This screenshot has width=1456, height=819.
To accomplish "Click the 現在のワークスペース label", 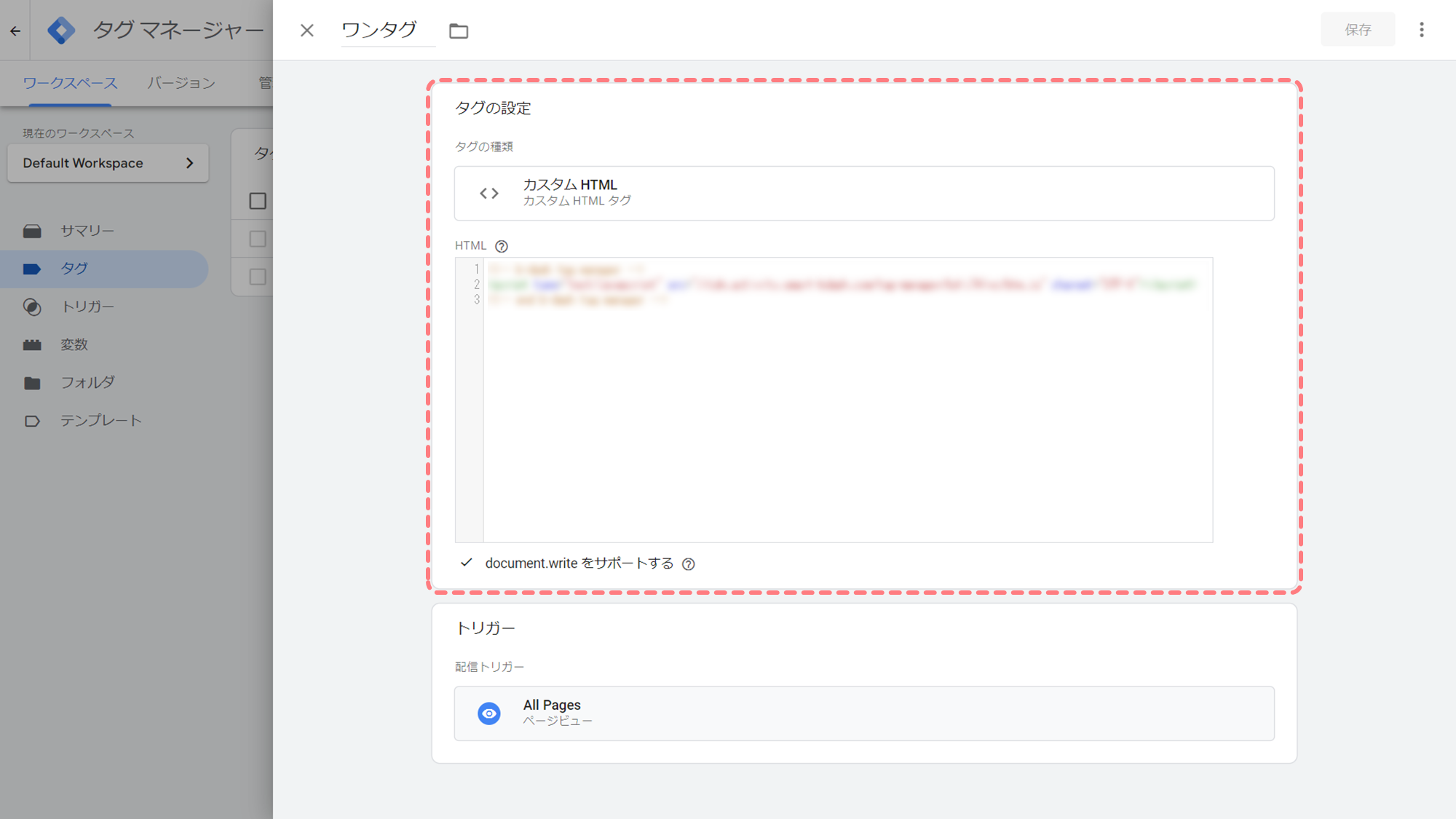I will click(79, 133).
